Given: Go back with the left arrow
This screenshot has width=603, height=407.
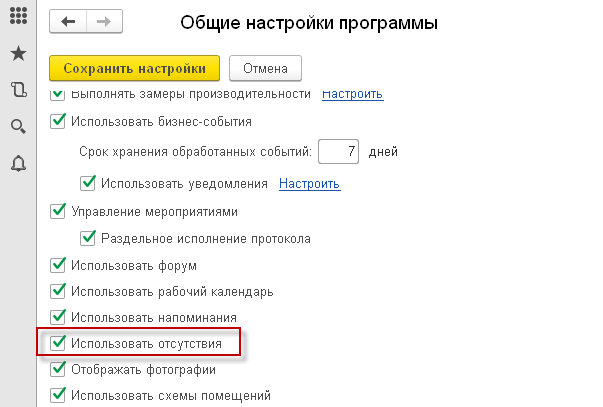Looking at the screenshot, I should 68,21.
